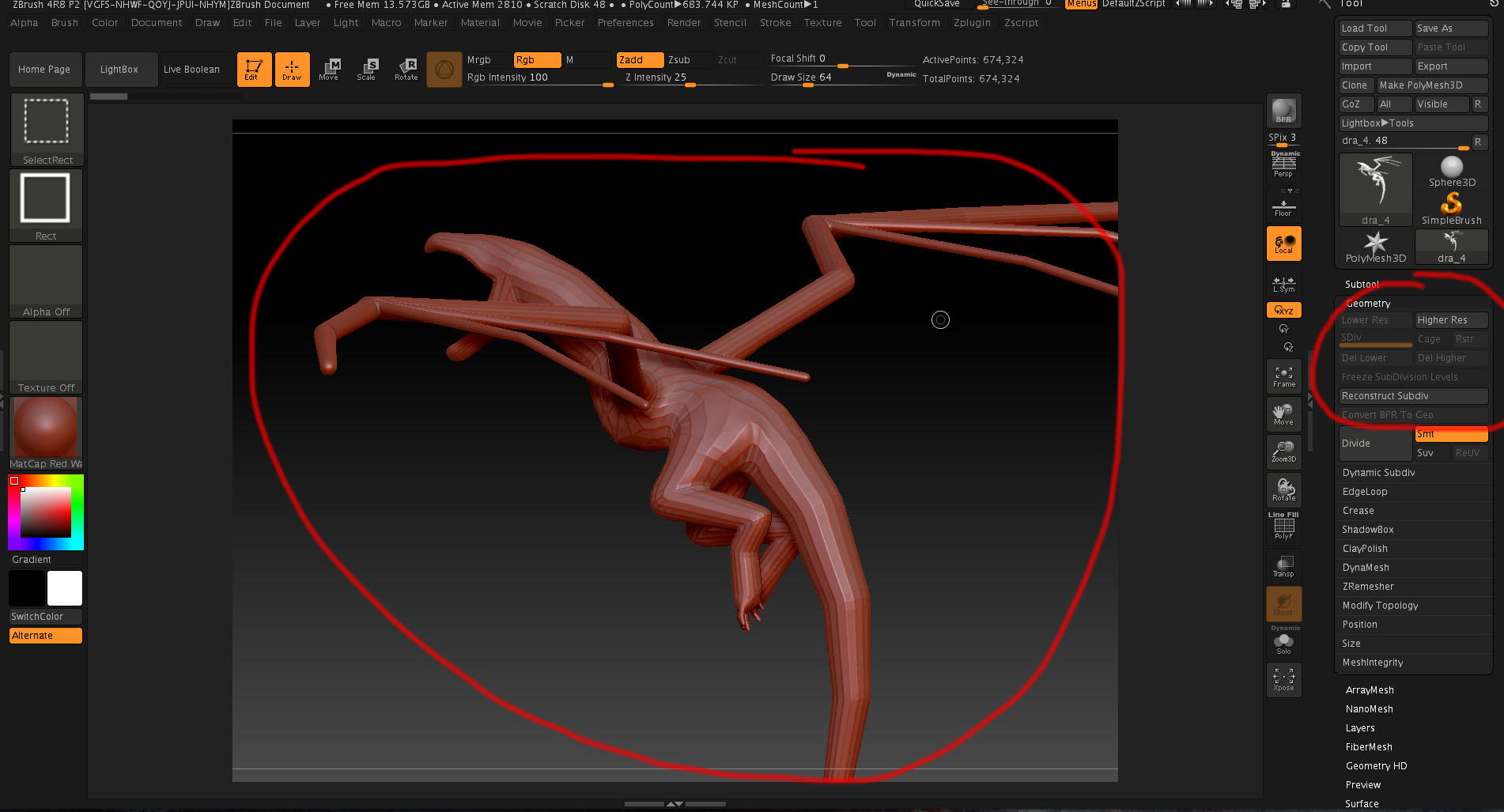Select the black secondary color swatch
This screenshot has height=812, width=1504.
27,588
